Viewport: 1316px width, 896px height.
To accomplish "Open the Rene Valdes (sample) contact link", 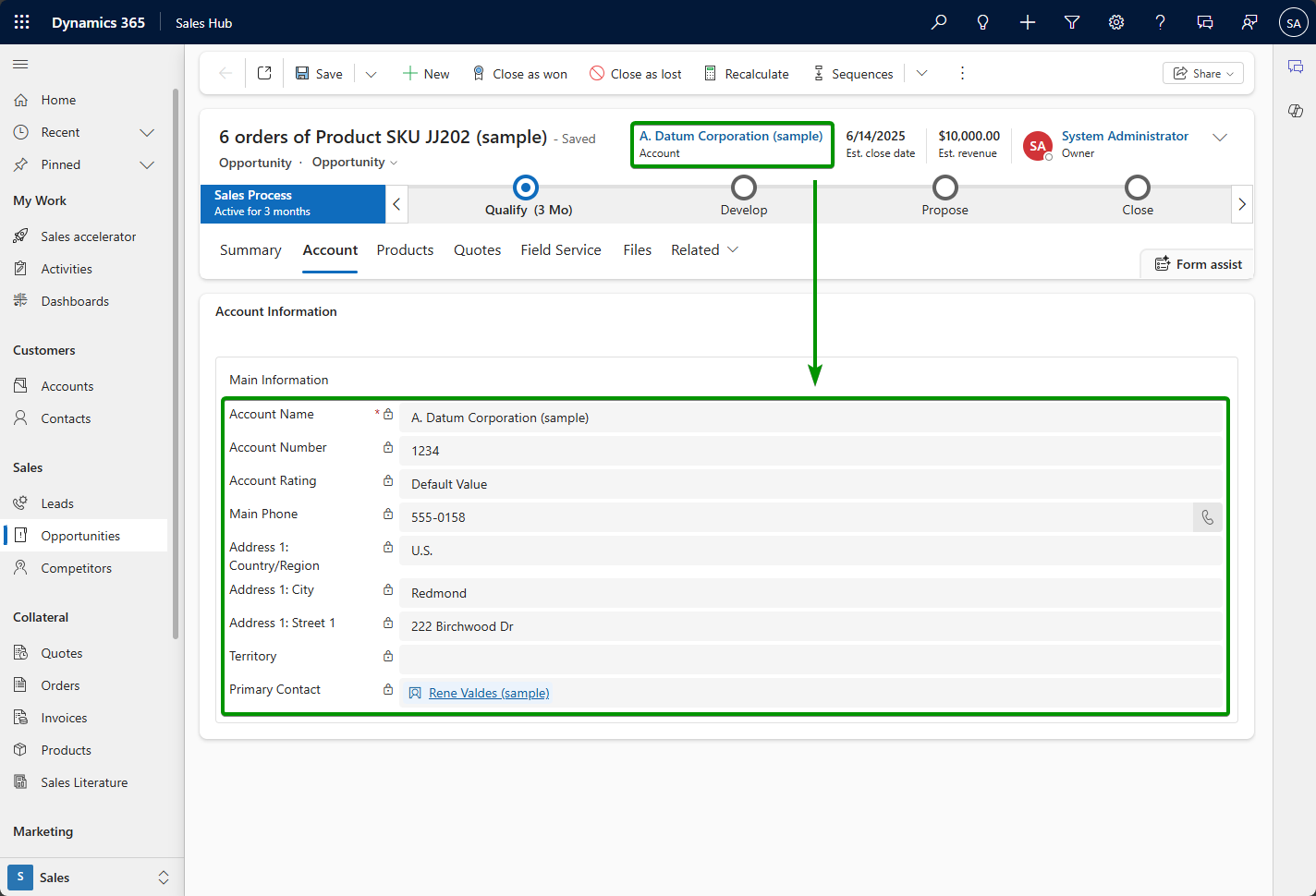I will click(x=489, y=693).
